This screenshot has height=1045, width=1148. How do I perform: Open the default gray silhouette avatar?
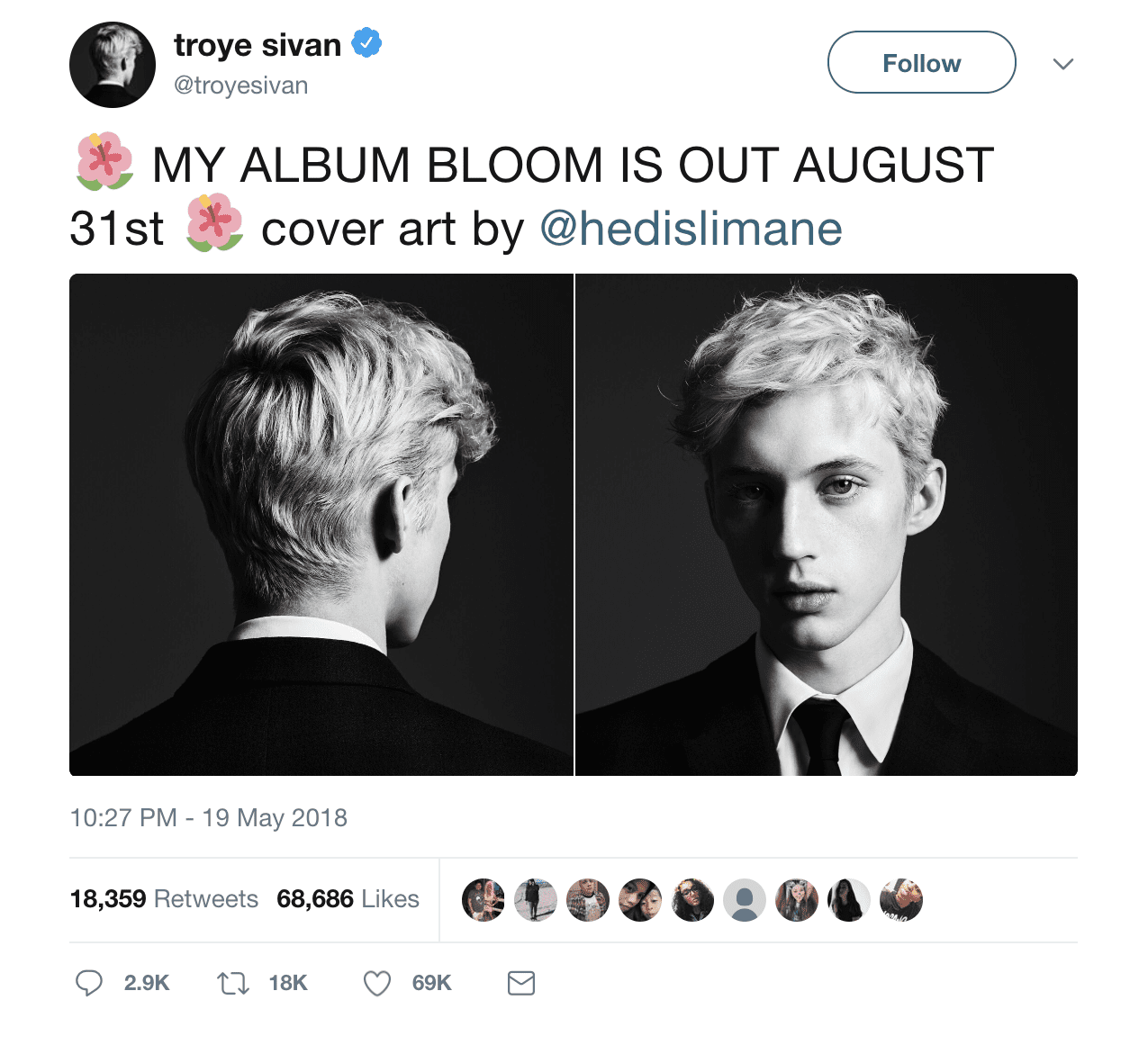click(x=745, y=900)
